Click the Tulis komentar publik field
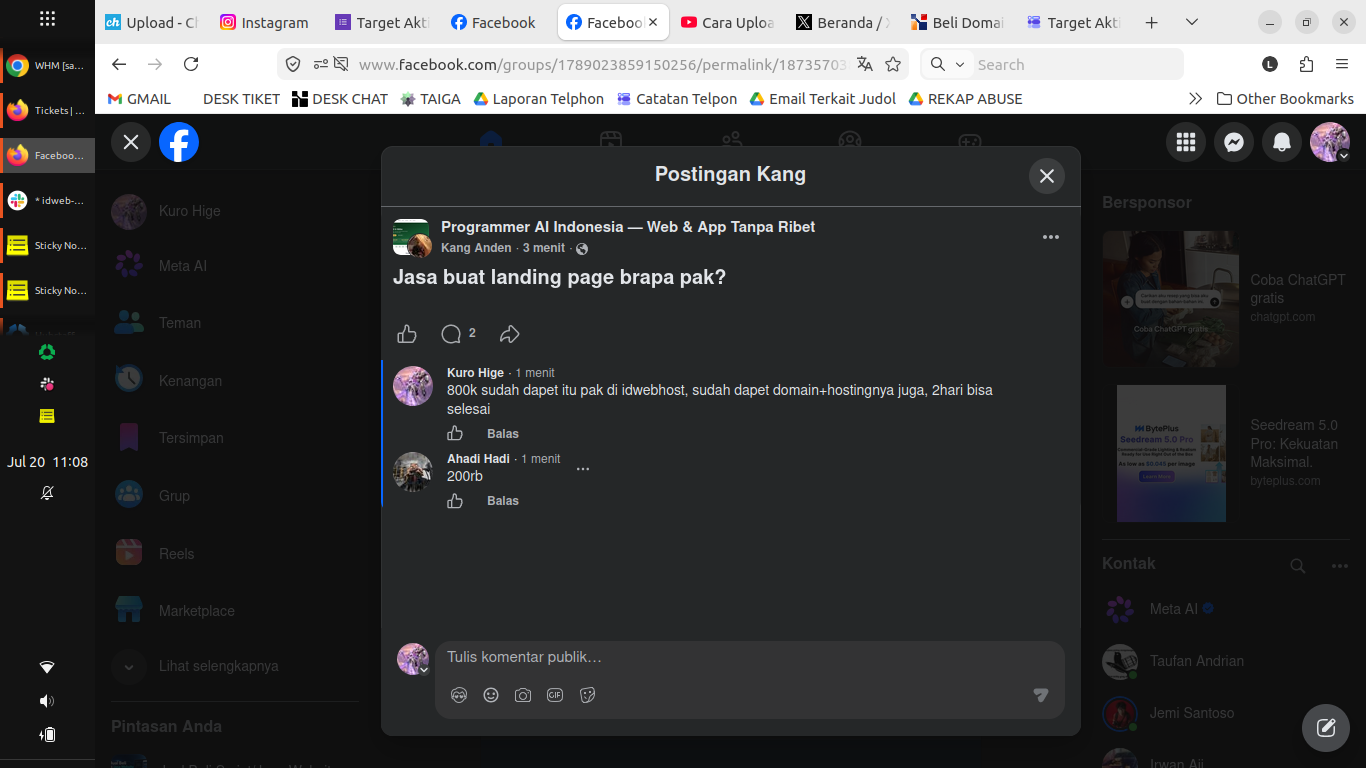Image resolution: width=1366 pixels, height=768 pixels. [750, 657]
